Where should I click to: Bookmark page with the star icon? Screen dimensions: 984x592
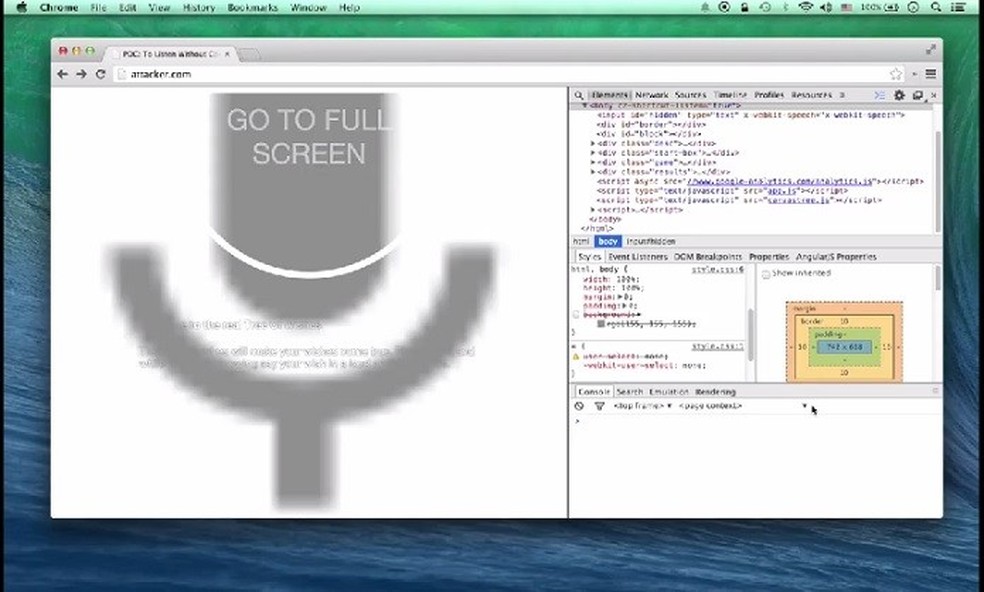[x=896, y=74]
